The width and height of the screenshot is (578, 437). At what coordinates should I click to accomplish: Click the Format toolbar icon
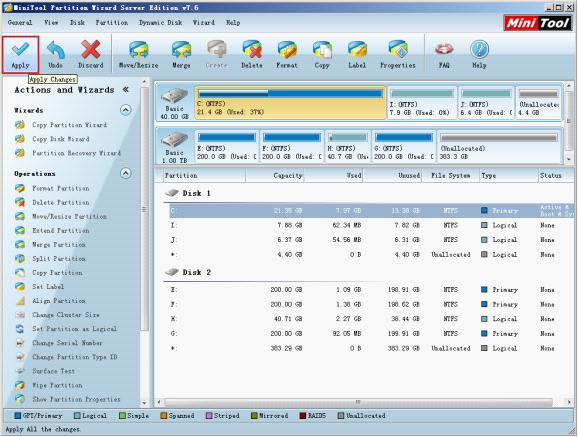[x=287, y=50]
